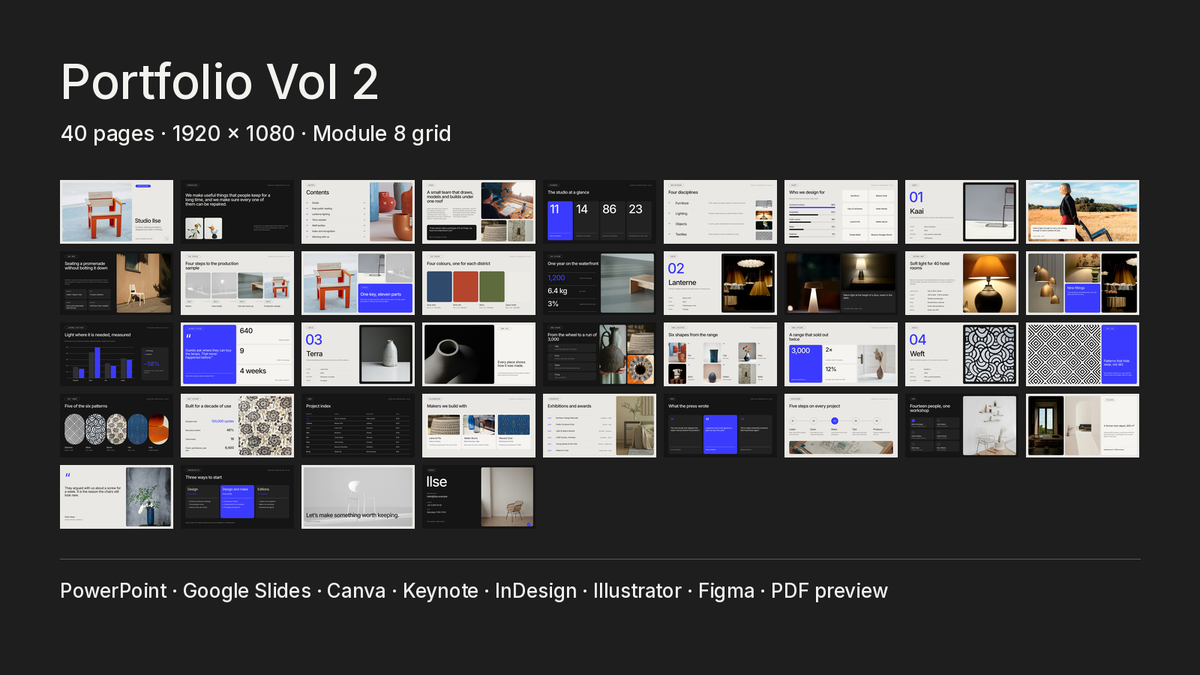This screenshot has height=675, width=1200.
Task: Open the 'studio at a glance' slide
Action: pos(600,212)
